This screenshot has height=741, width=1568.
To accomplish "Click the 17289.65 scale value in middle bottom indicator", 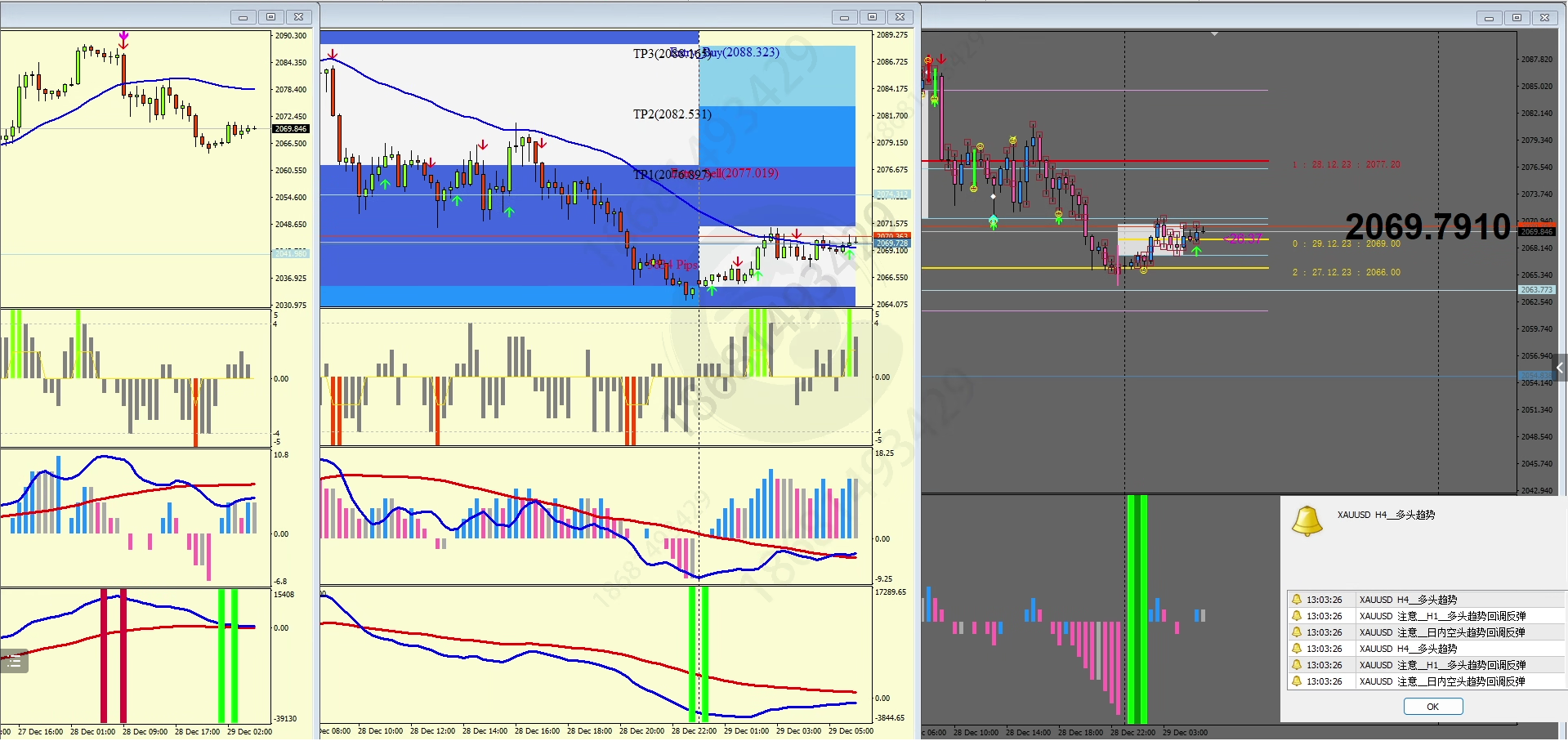I will coord(891,592).
